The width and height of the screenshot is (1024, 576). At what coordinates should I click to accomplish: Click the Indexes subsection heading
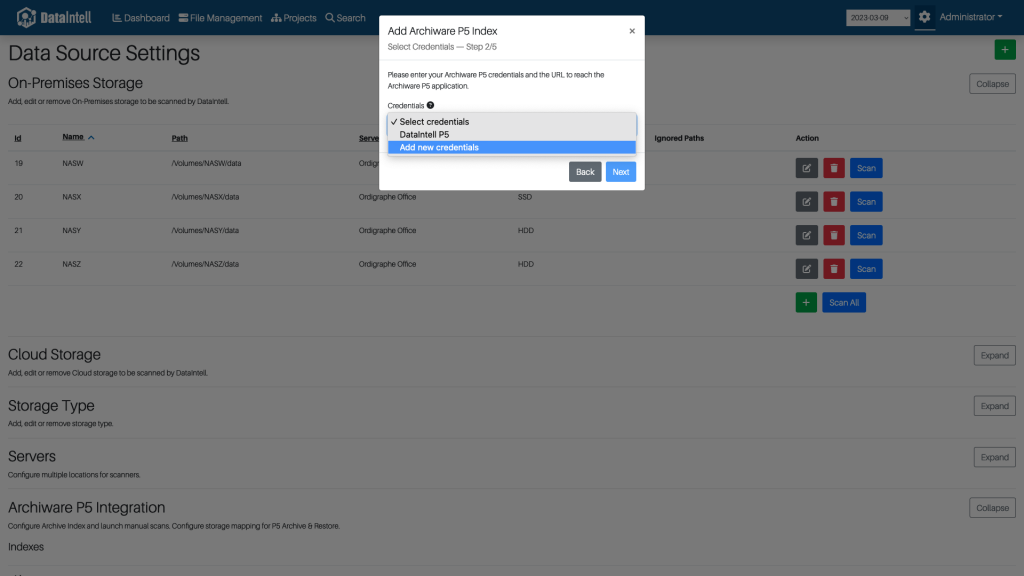click(26, 547)
